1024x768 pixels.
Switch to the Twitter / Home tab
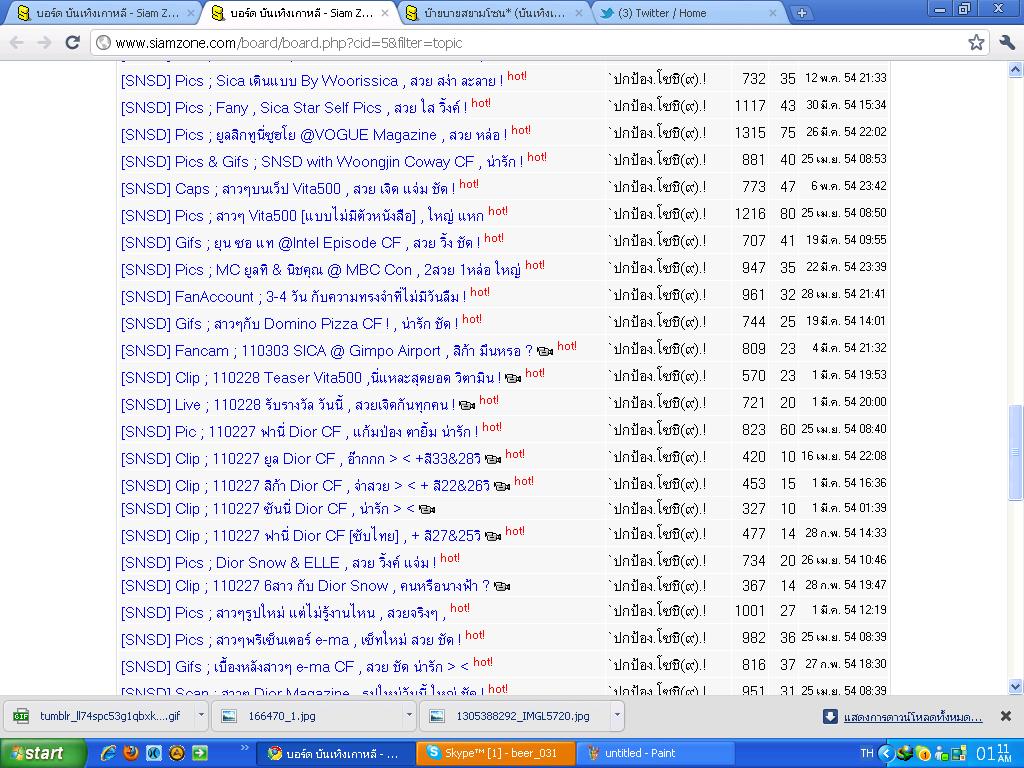tap(689, 13)
